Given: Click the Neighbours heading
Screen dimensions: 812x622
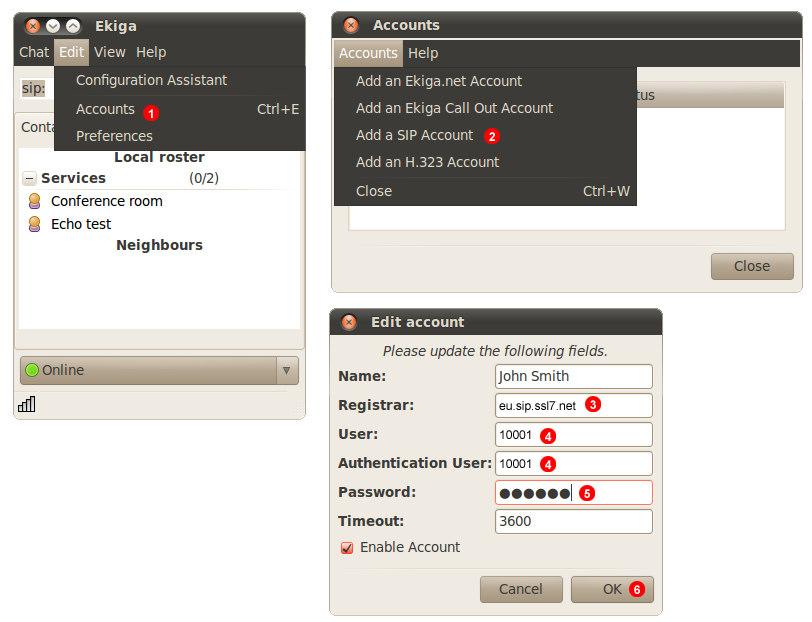Looking at the screenshot, I should [160, 245].
